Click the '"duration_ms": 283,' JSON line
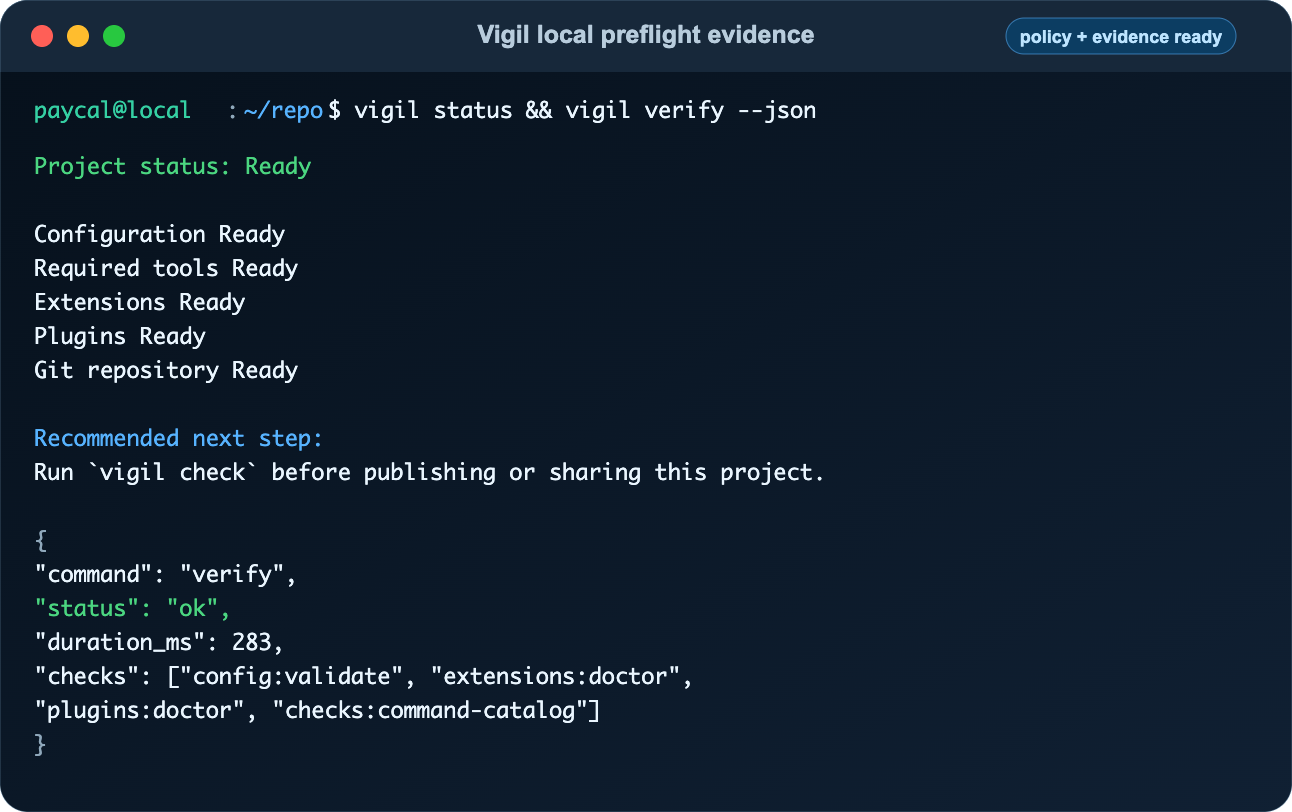 tap(160, 643)
